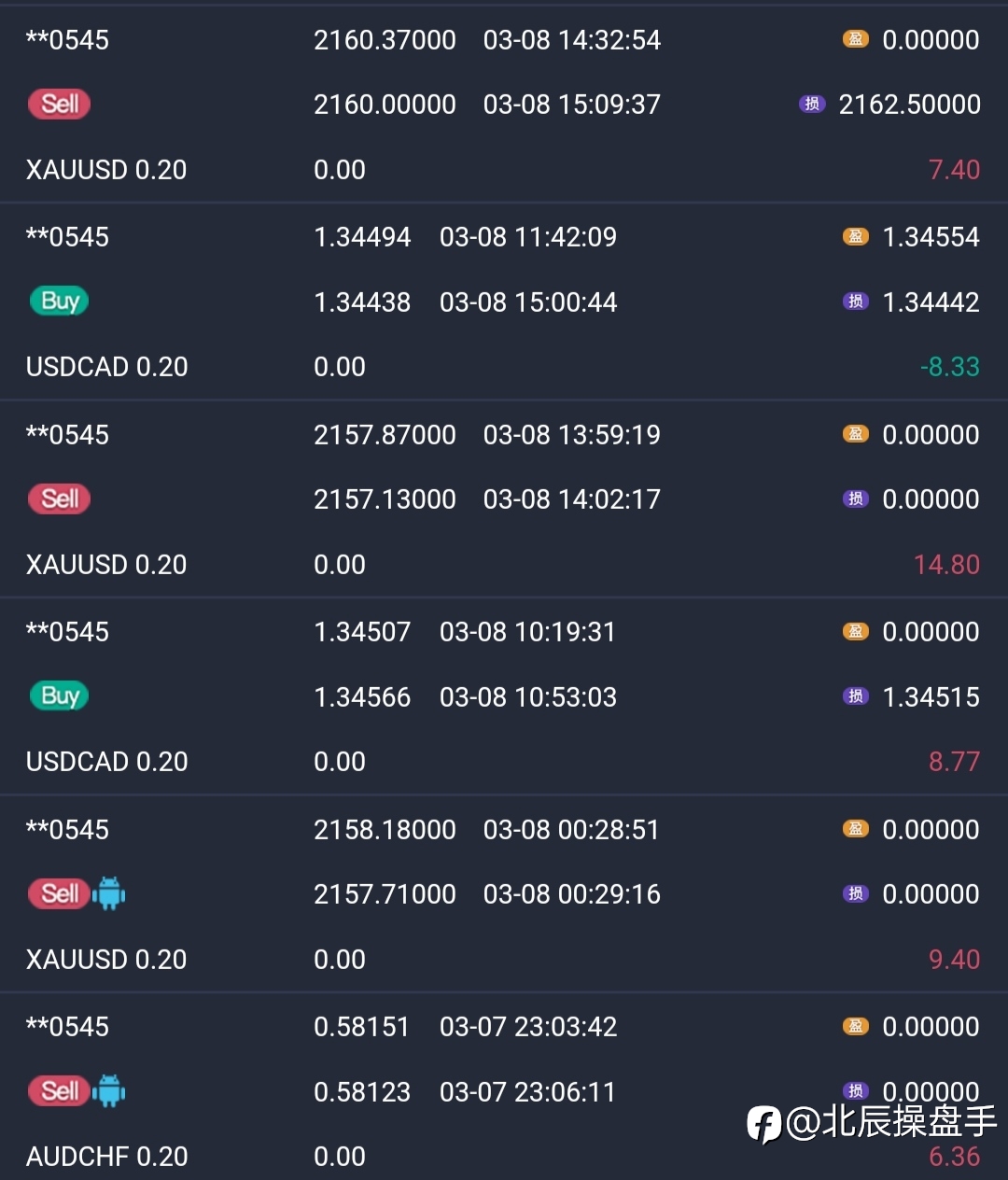Select the USDCAD 0.20 trade showing -8.33 loss
This screenshot has width=1008, height=1180.
(106, 367)
